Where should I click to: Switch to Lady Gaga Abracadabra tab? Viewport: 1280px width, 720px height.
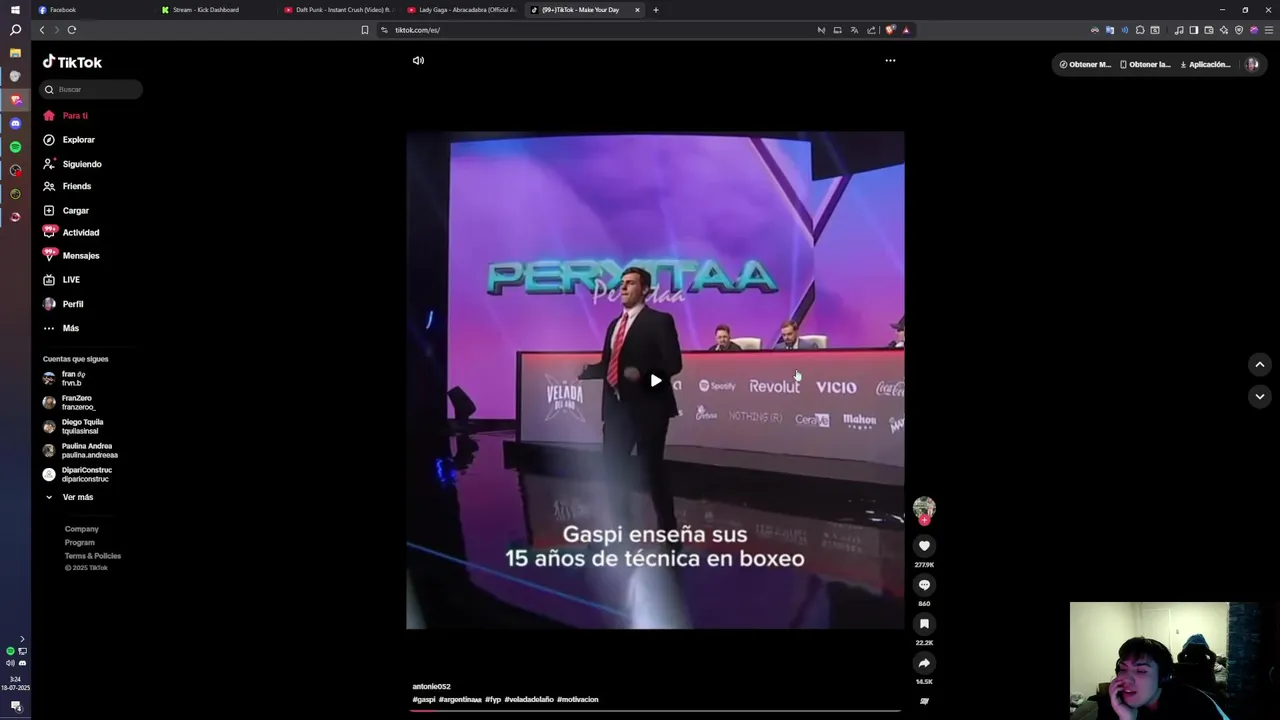pos(461,10)
